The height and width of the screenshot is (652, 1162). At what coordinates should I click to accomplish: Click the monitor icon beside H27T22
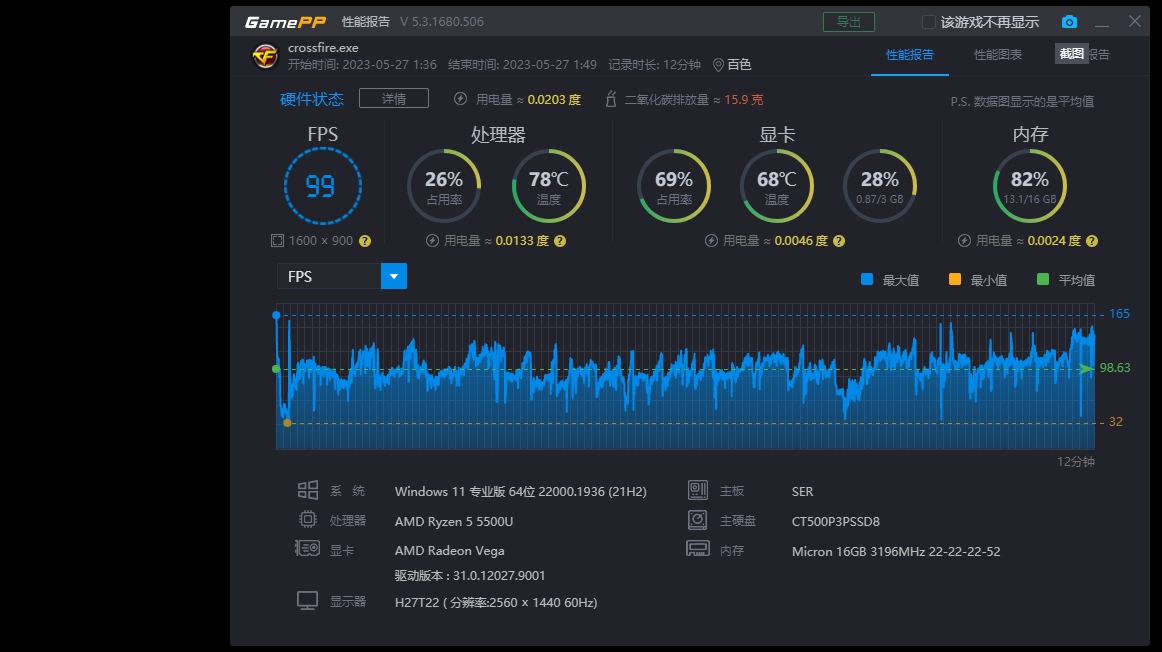309,600
